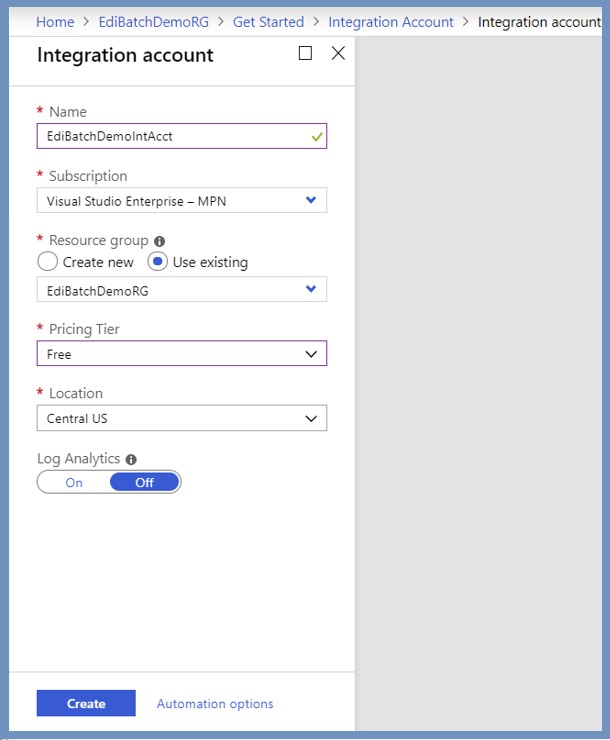The height and width of the screenshot is (740, 610).
Task: Select the Use existing radio button
Action: pyautogui.click(x=158, y=261)
